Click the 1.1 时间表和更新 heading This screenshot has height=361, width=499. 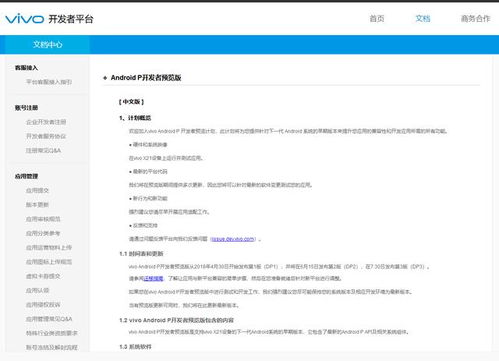141,254
